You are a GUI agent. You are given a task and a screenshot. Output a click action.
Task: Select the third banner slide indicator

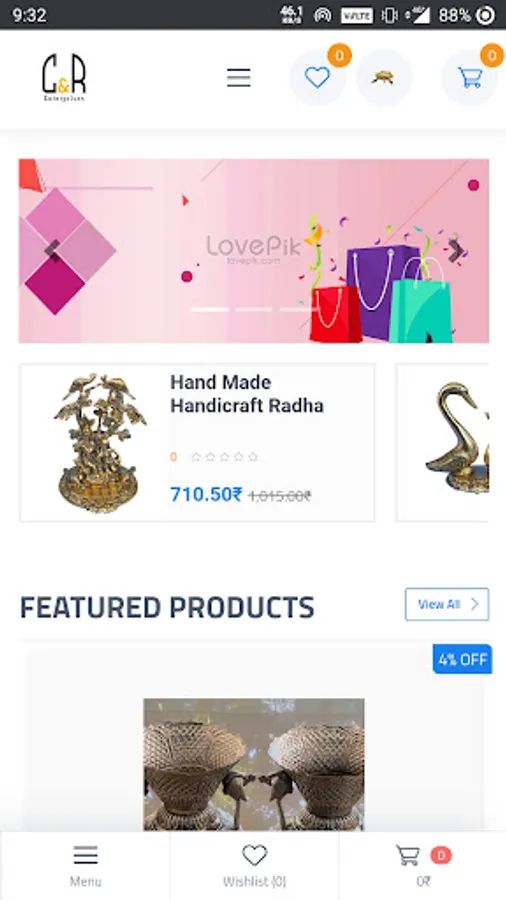(295, 309)
